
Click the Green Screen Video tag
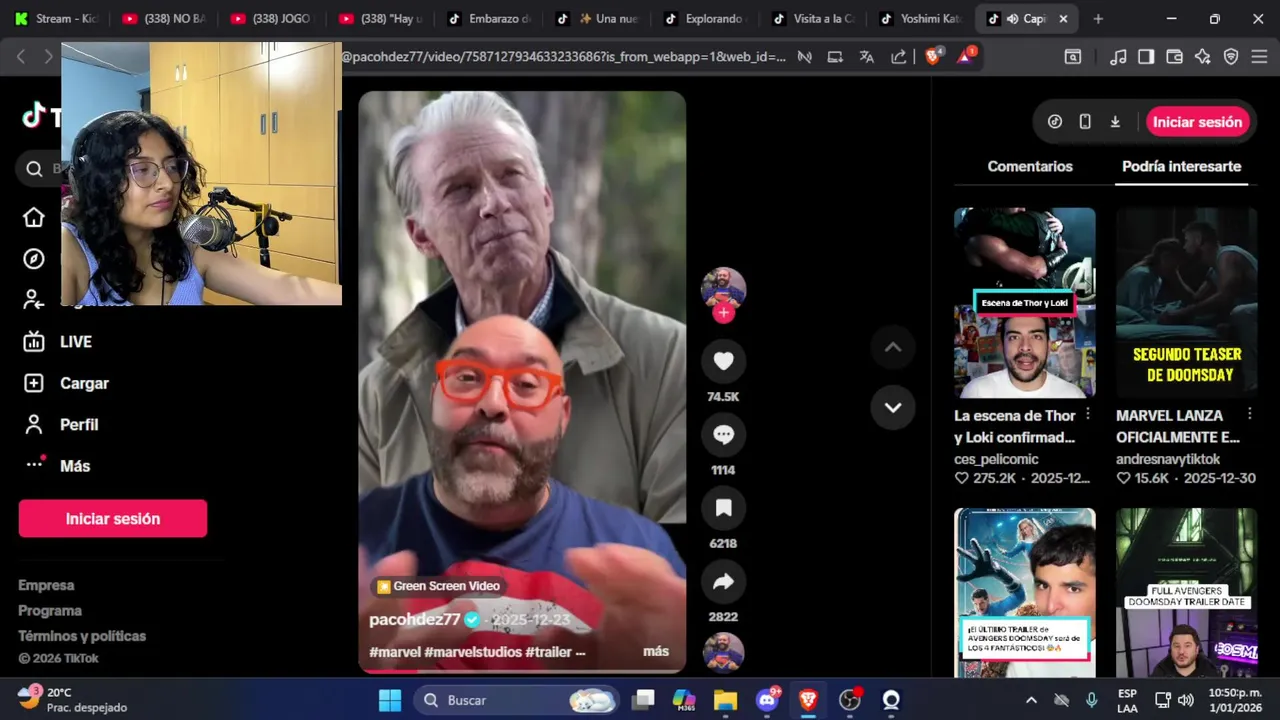438,586
